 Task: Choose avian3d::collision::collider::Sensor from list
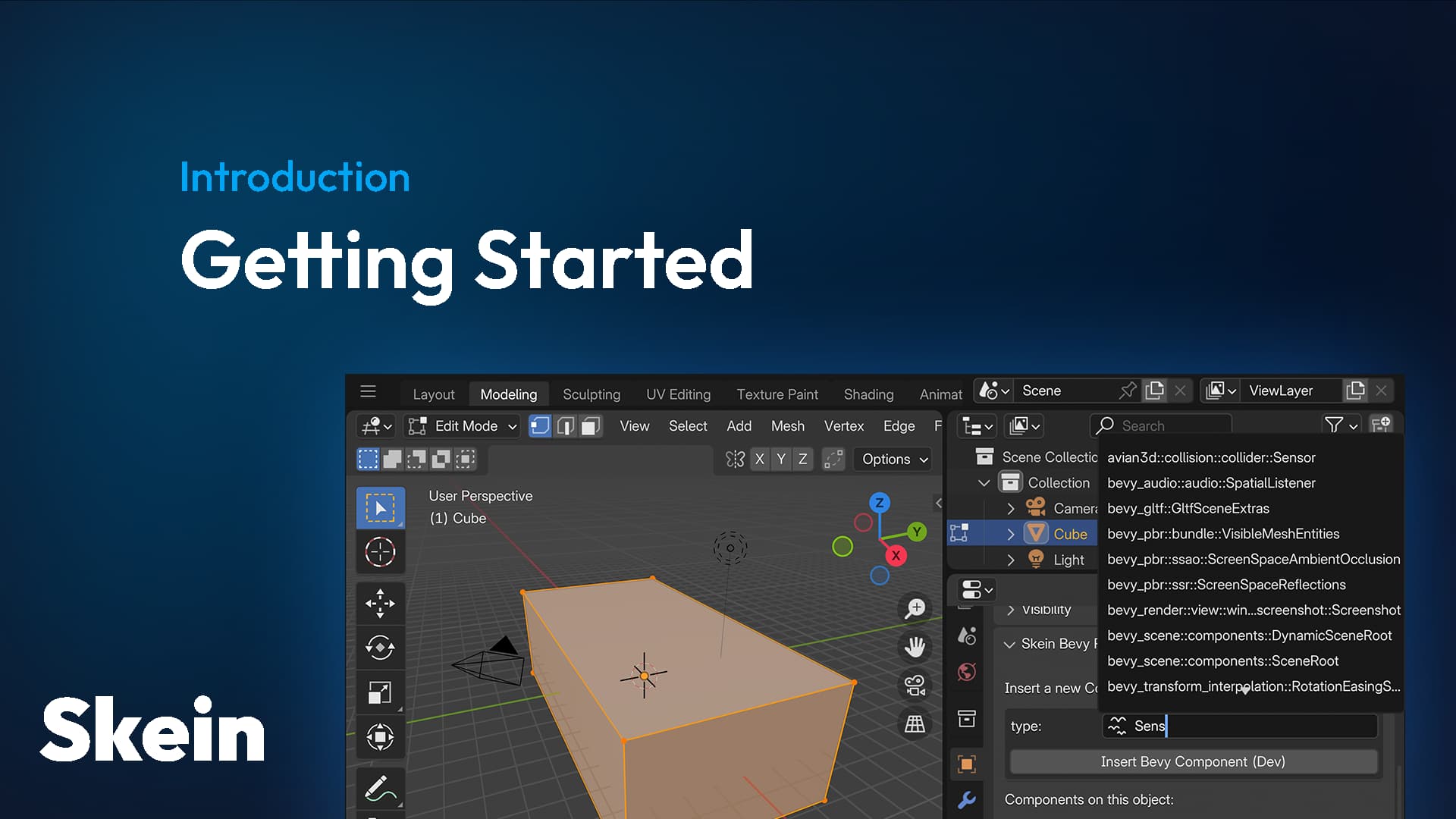[1250, 457]
